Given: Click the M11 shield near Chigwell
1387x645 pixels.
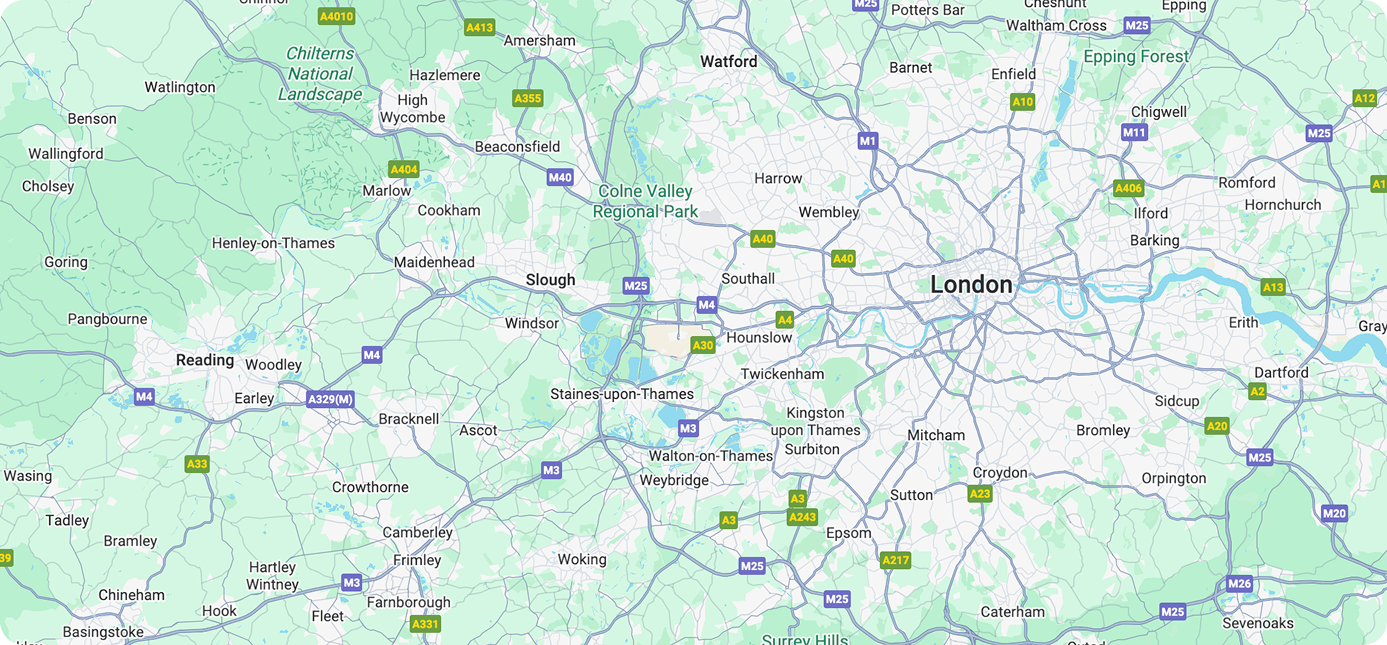Looking at the screenshot, I should (x=1134, y=132).
